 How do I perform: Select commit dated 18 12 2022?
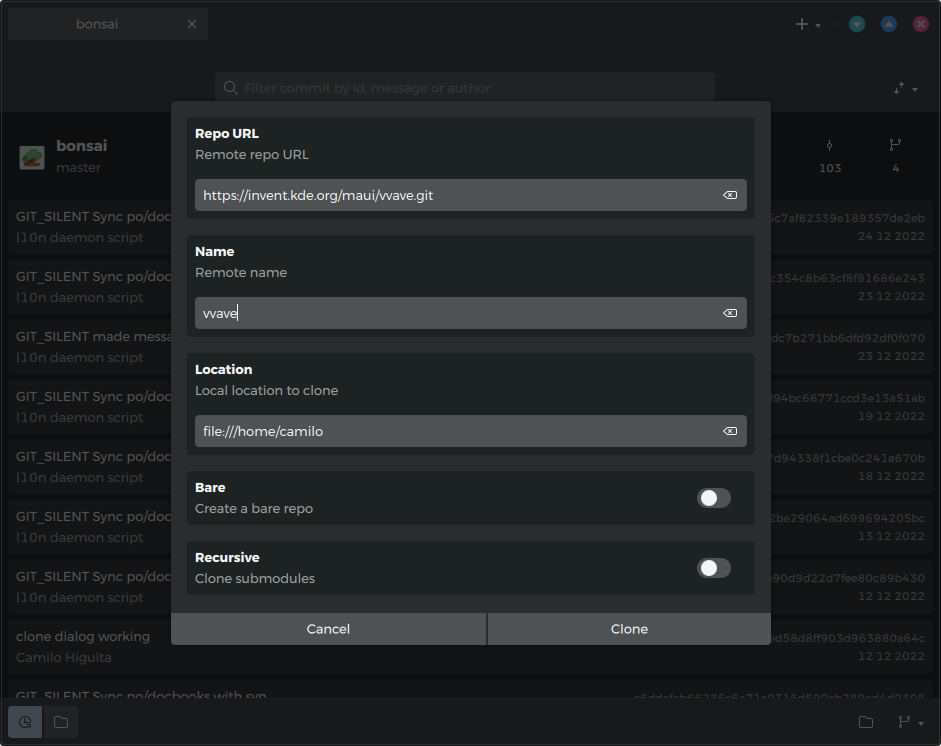click(470, 467)
